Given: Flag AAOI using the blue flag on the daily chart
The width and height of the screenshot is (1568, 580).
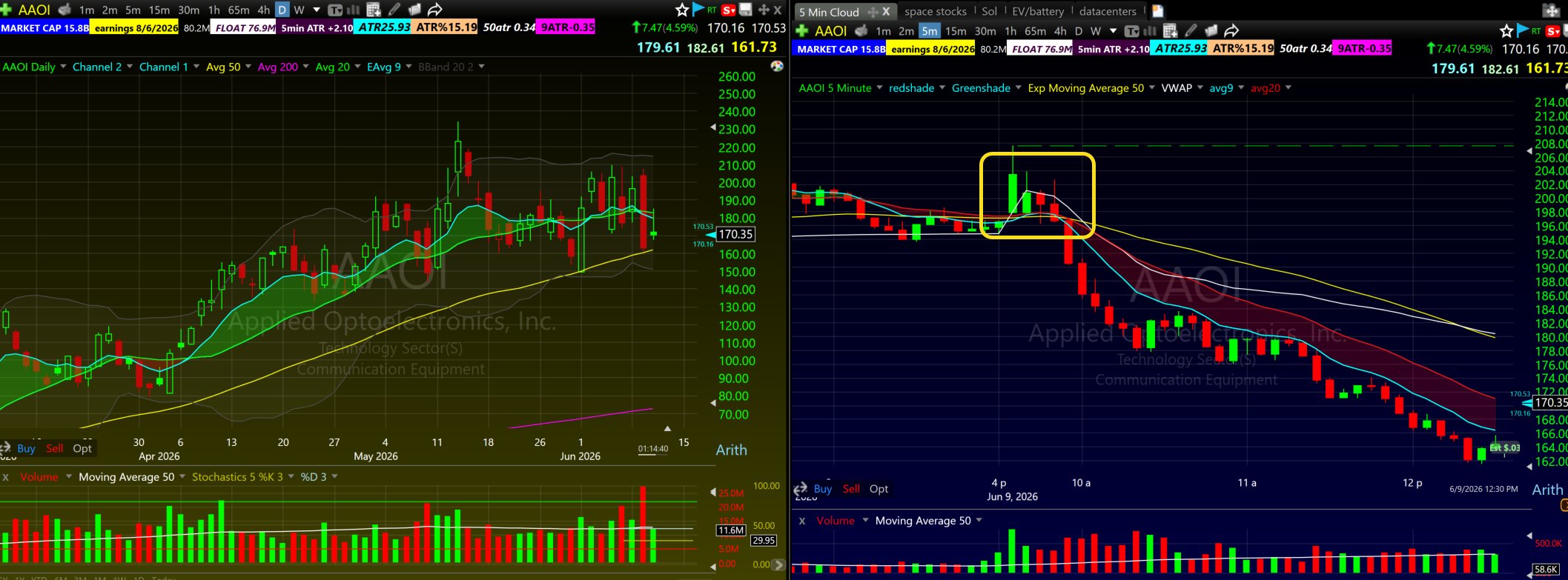Looking at the screenshot, I should pos(698,10).
